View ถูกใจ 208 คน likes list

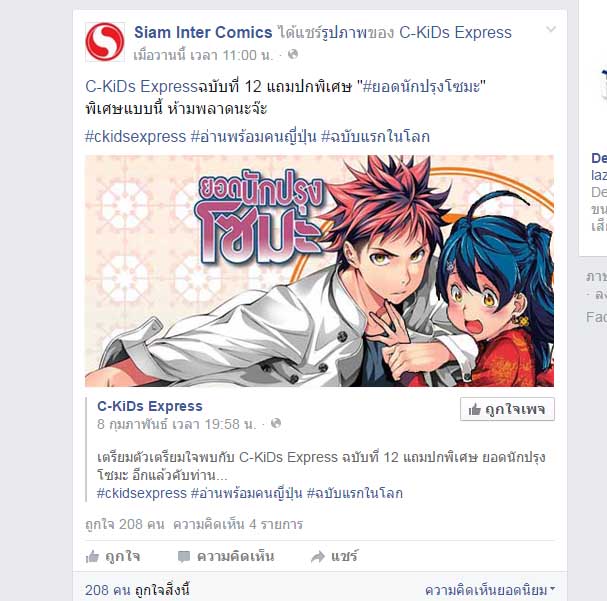click(x=125, y=524)
